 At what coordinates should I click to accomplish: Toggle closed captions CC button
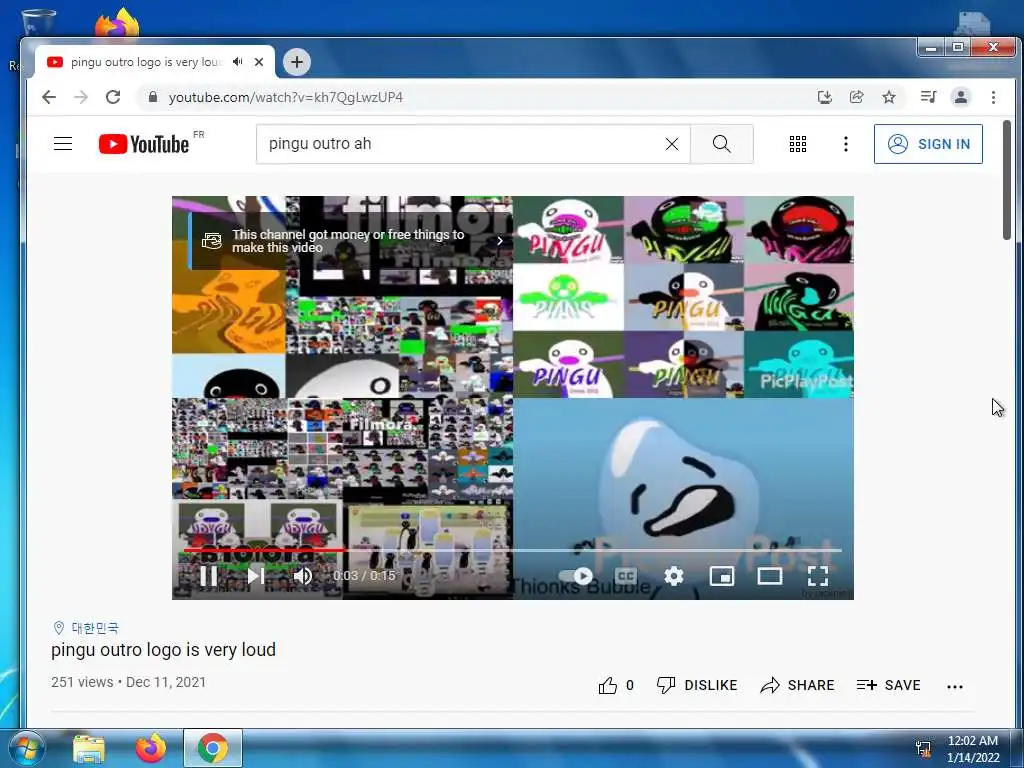click(x=626, y=576)
